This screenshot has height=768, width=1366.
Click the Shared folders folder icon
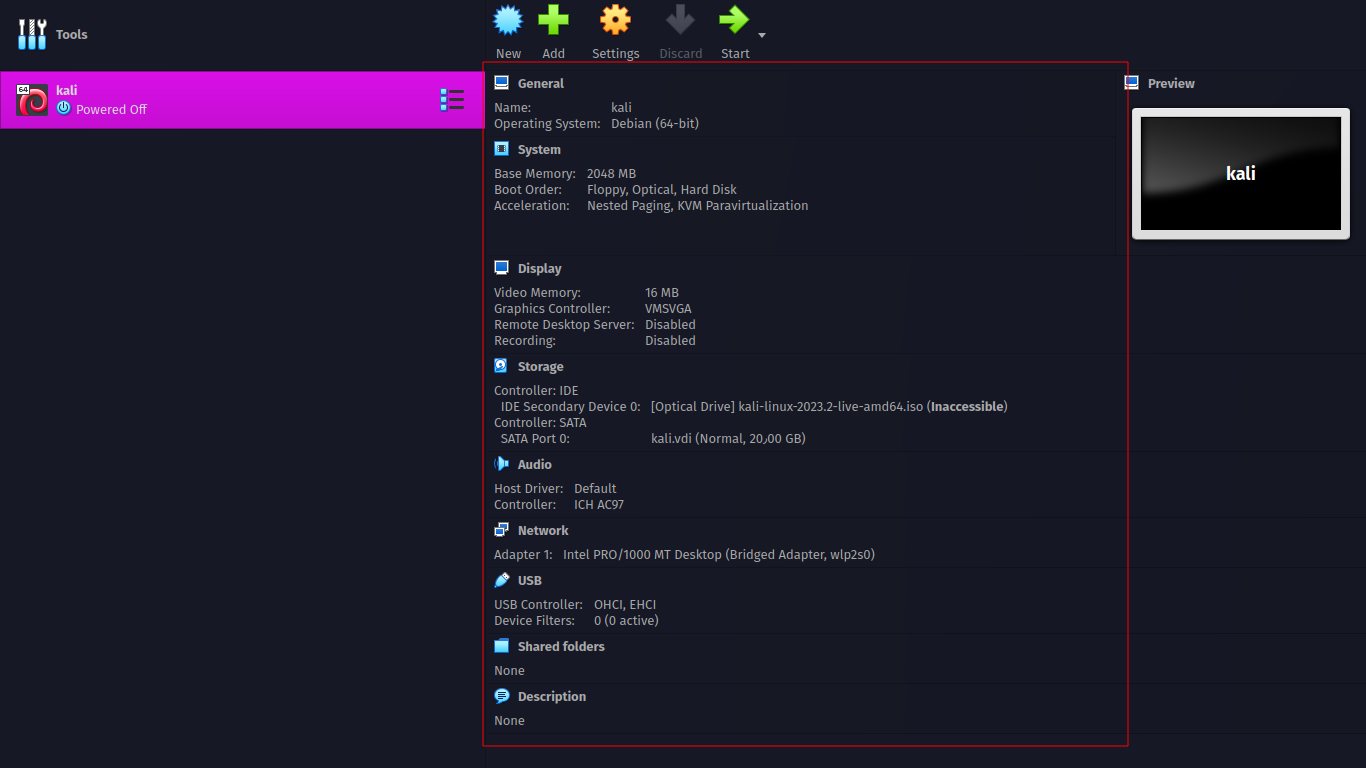(502, 646)
